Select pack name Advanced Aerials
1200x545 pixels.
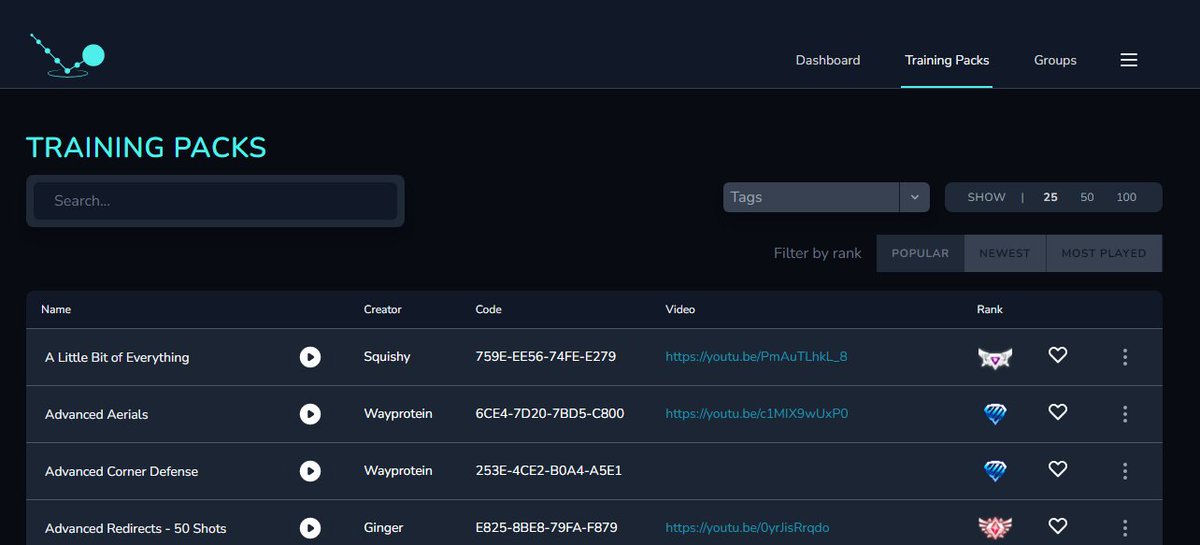(x=97, y=414)
